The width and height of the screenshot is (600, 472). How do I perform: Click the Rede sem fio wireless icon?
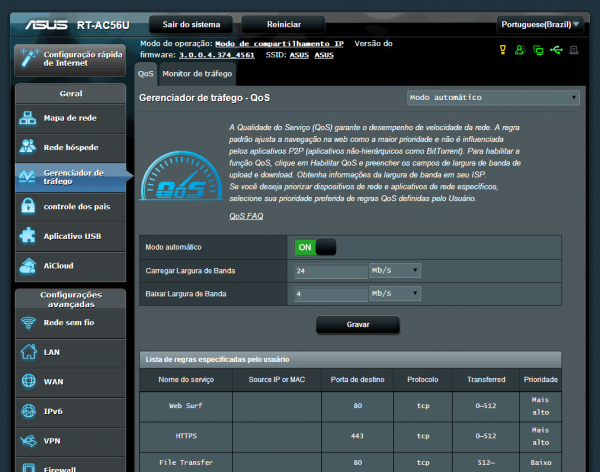point(28,322)
